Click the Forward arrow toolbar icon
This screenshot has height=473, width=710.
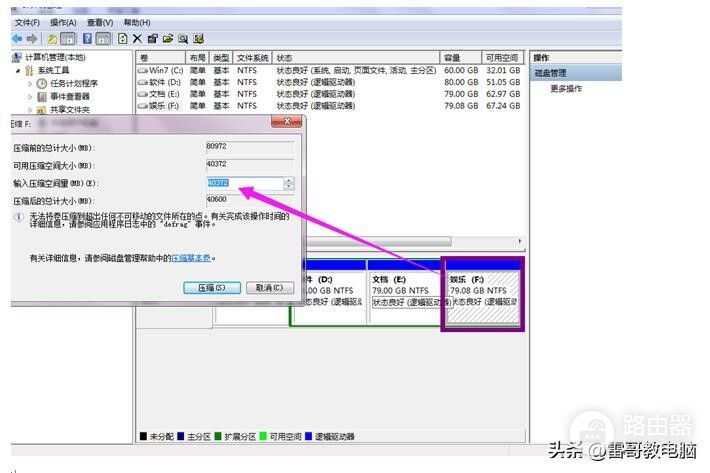pyautogui.click(x=33, y=38)
